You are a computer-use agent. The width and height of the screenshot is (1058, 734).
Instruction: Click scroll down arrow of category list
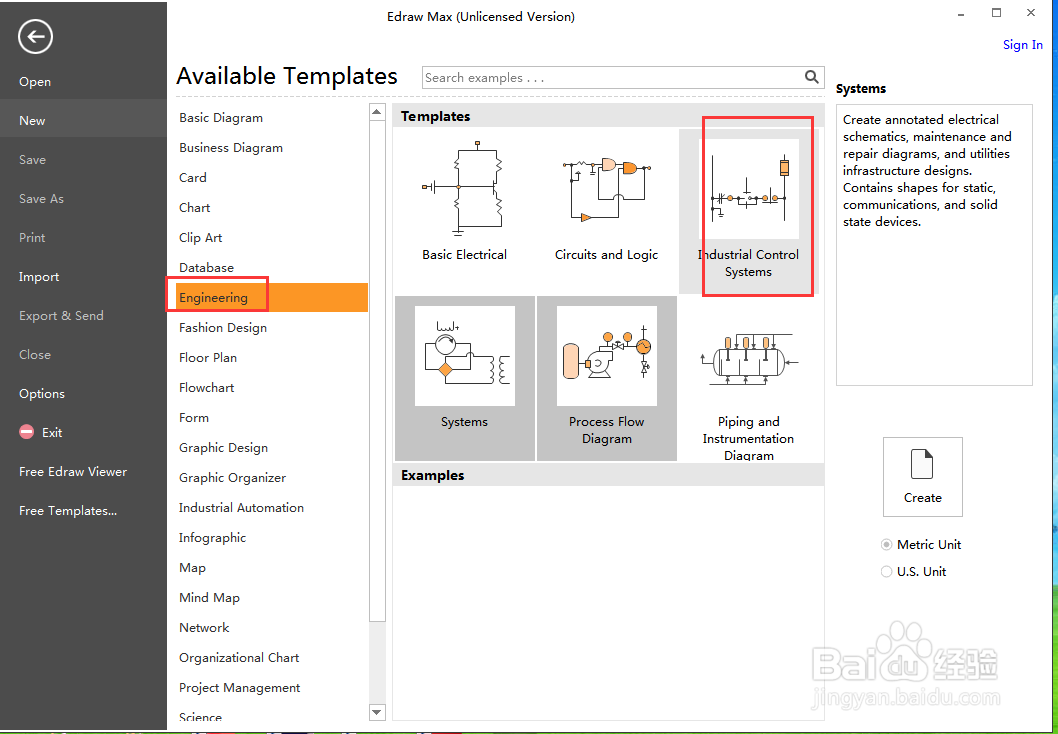point(378,712)
